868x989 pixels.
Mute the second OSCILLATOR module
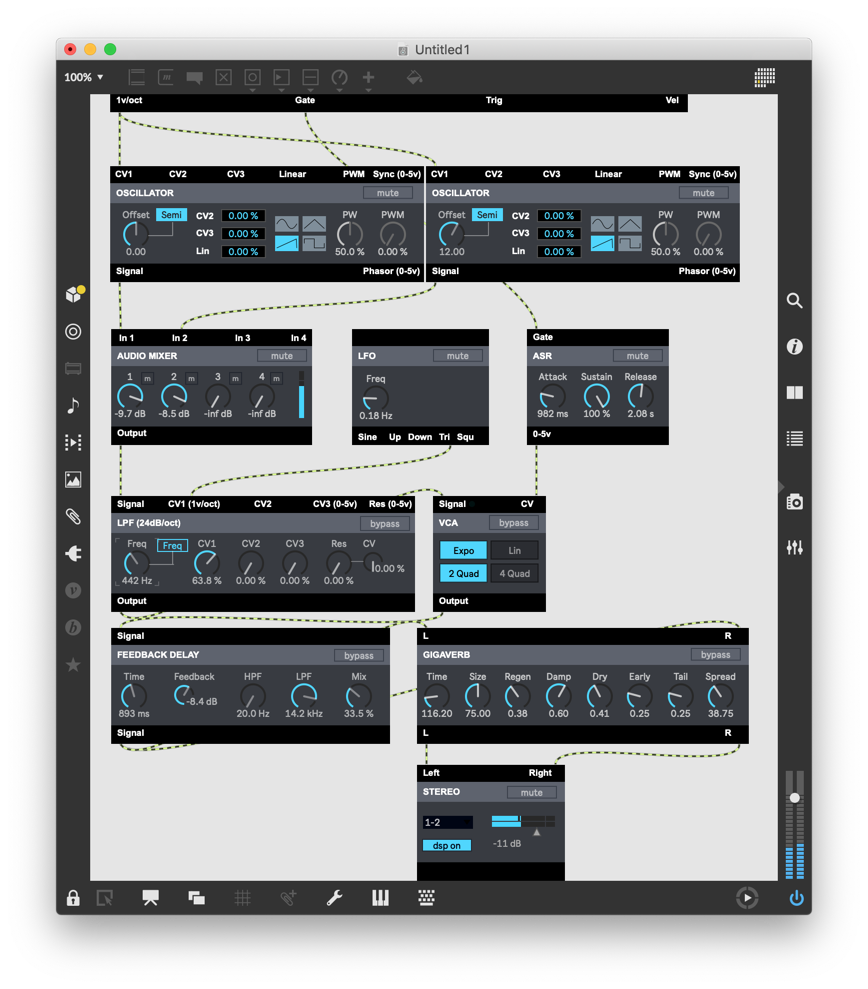[703, 193]
